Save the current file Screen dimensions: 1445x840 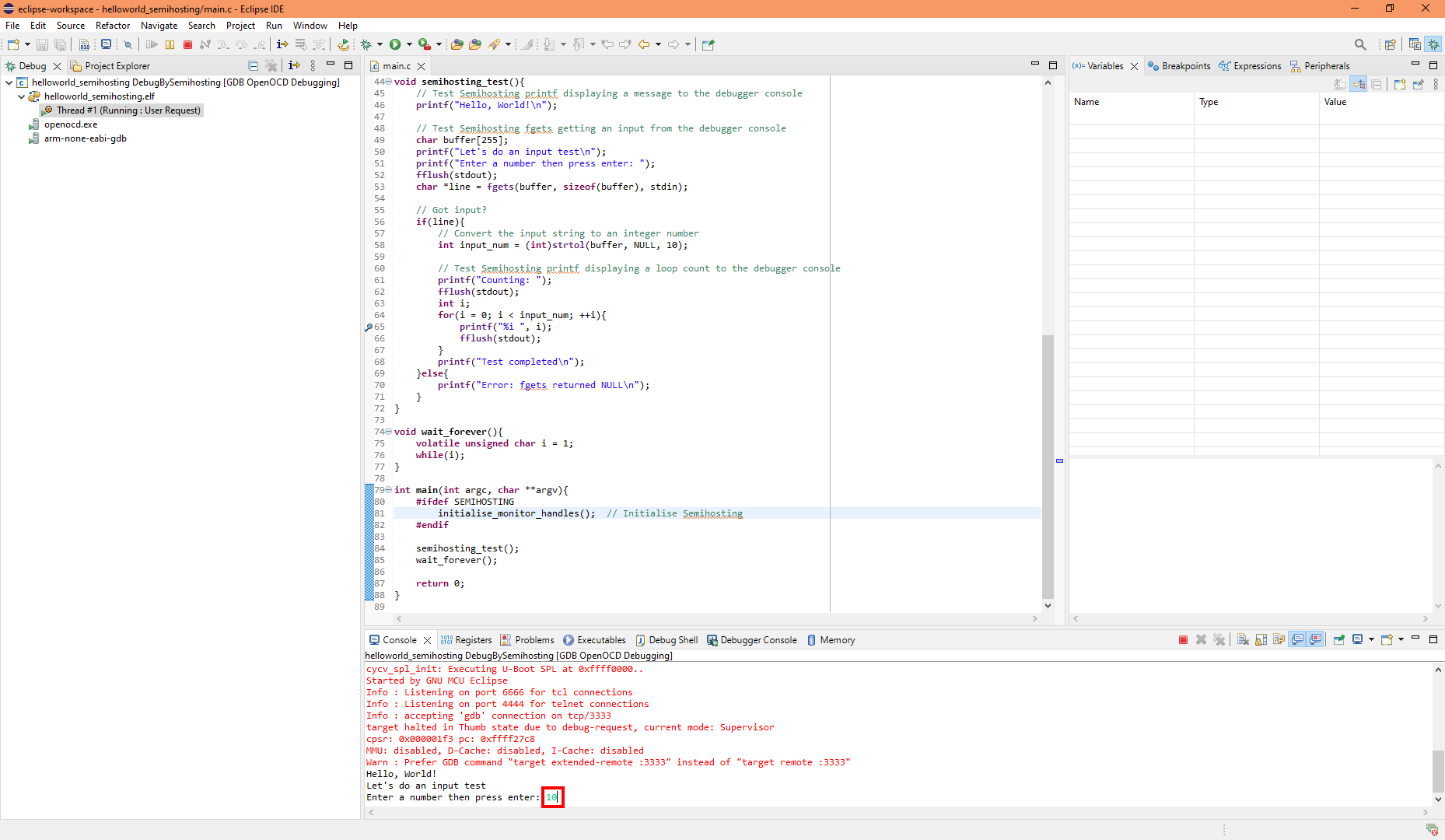tap(42, 44)
